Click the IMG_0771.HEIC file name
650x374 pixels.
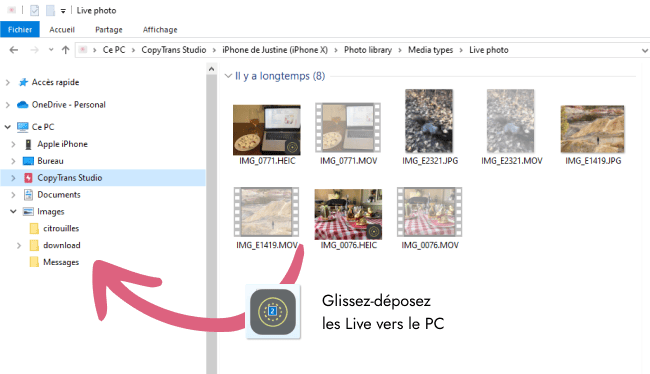coord(267,161)
